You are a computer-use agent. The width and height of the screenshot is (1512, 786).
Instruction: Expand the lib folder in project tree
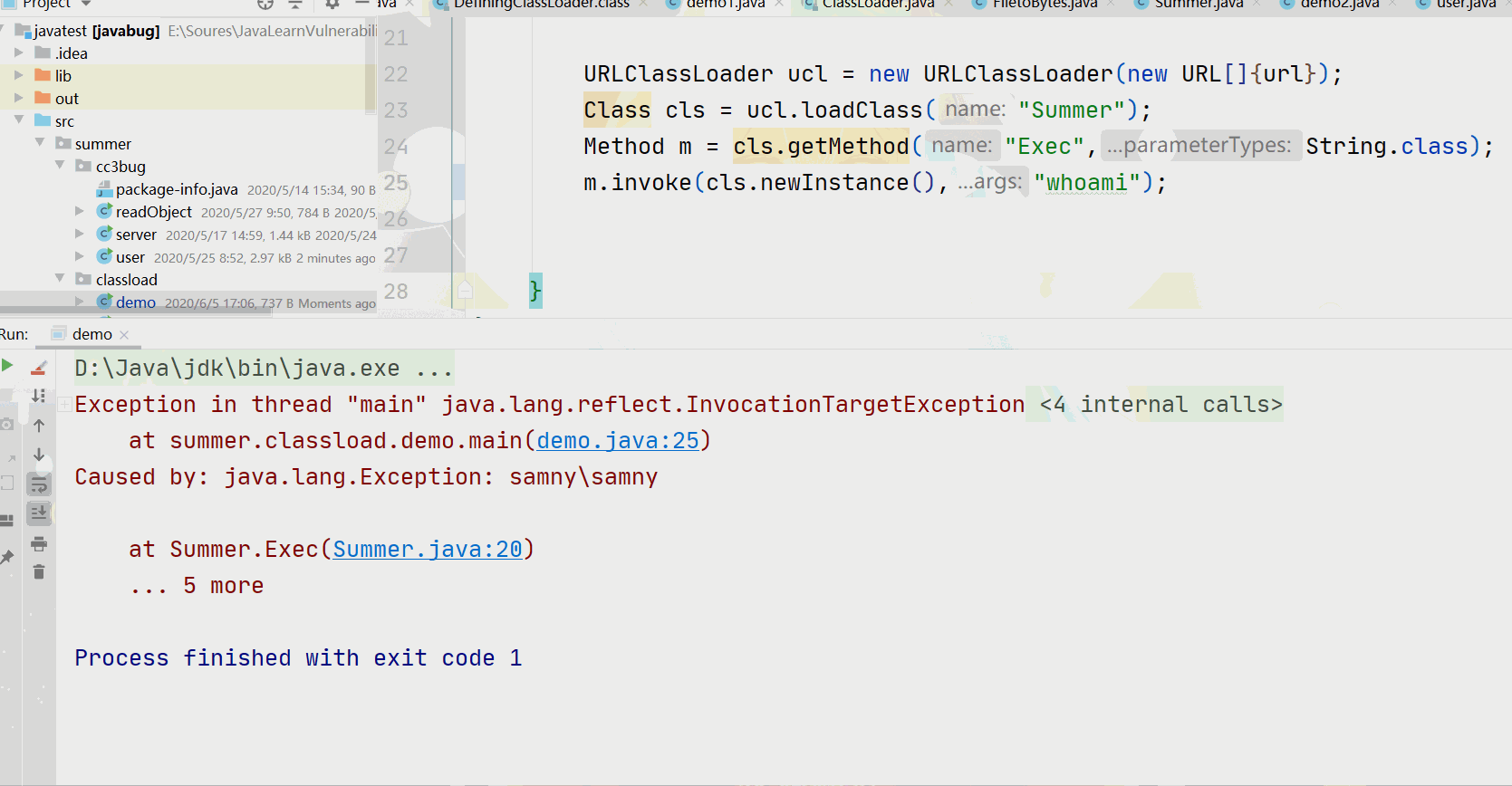18,75
